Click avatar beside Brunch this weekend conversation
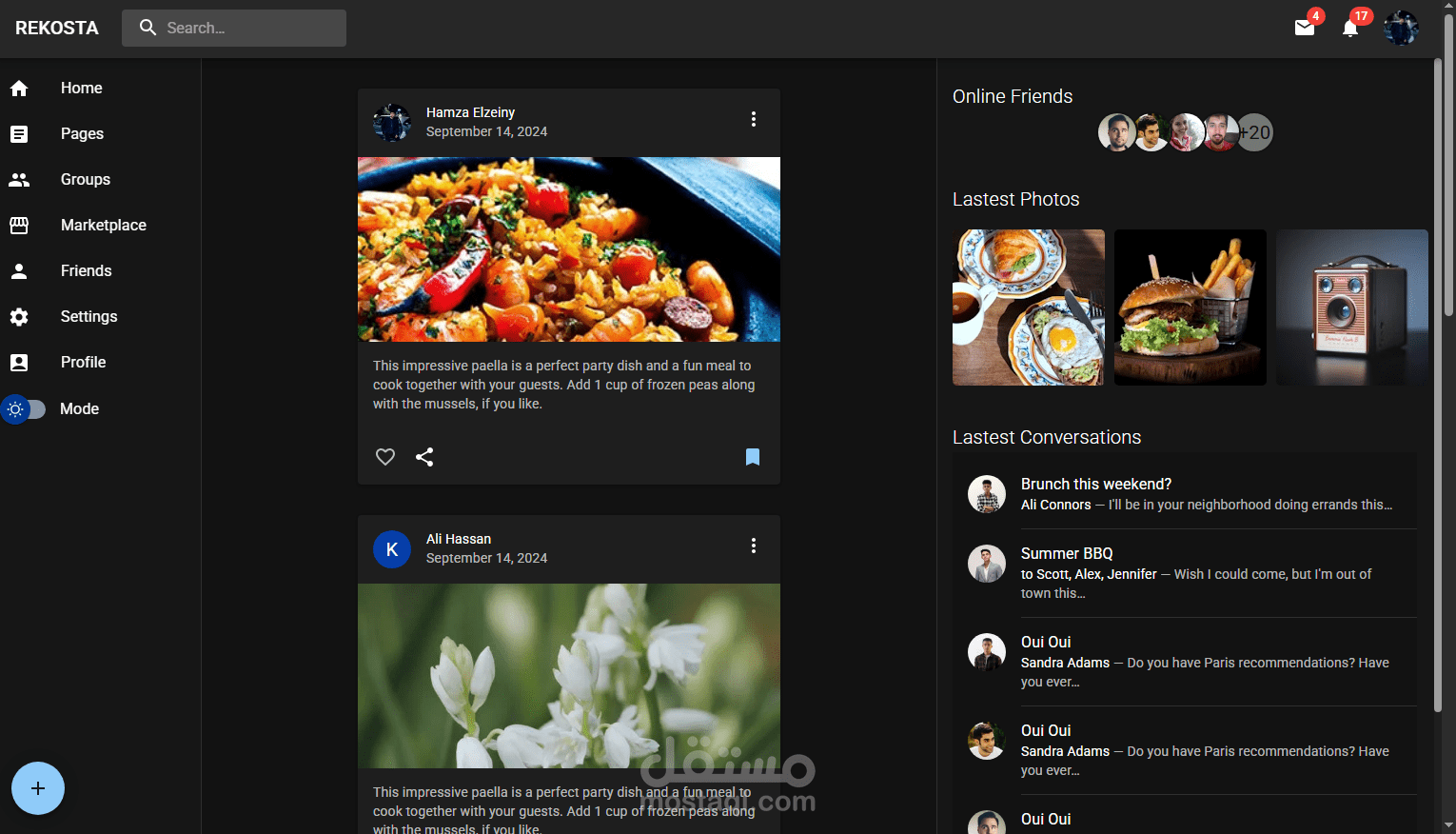 (987, 494)
